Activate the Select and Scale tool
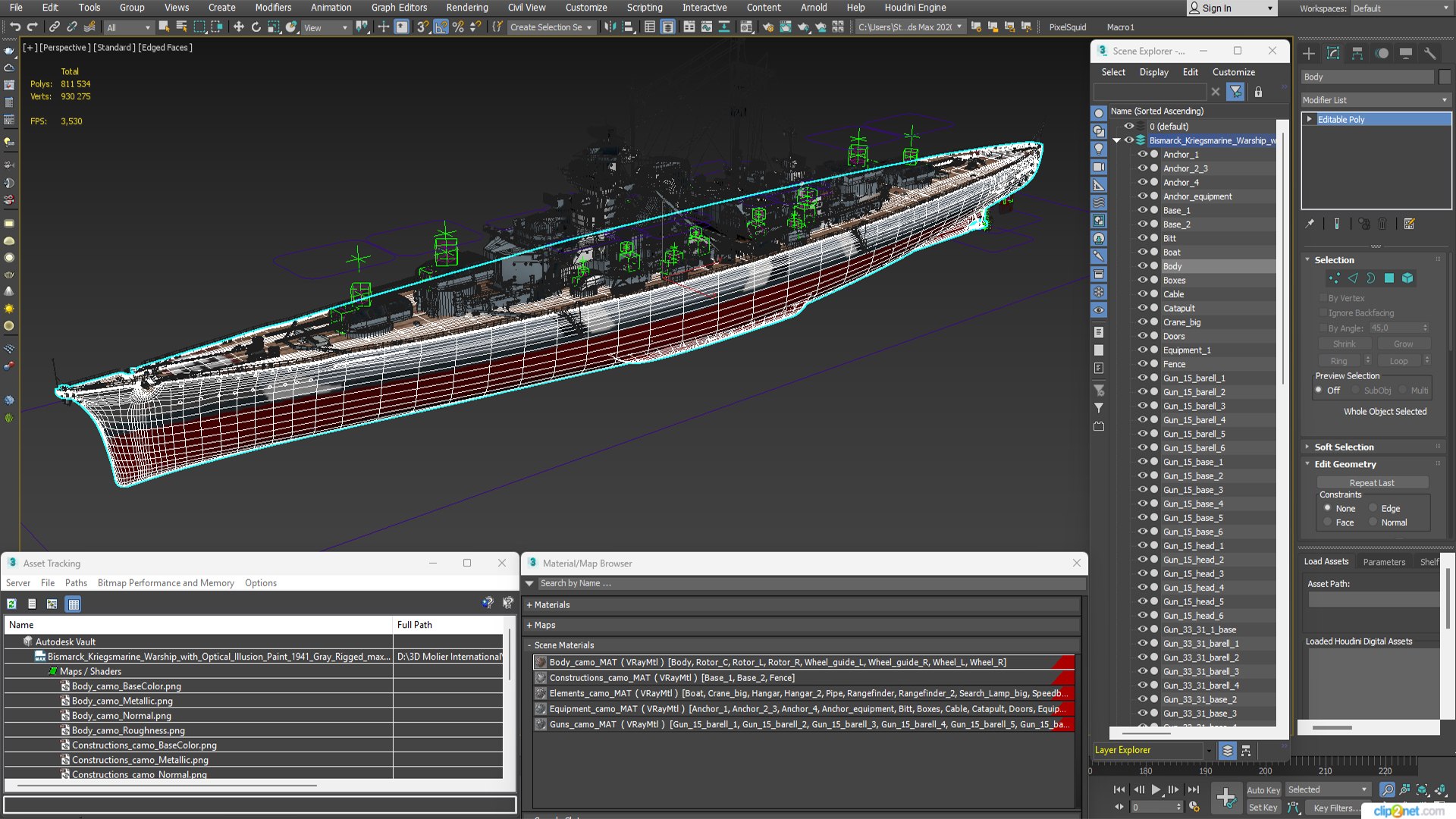 [x=273, y=27]
